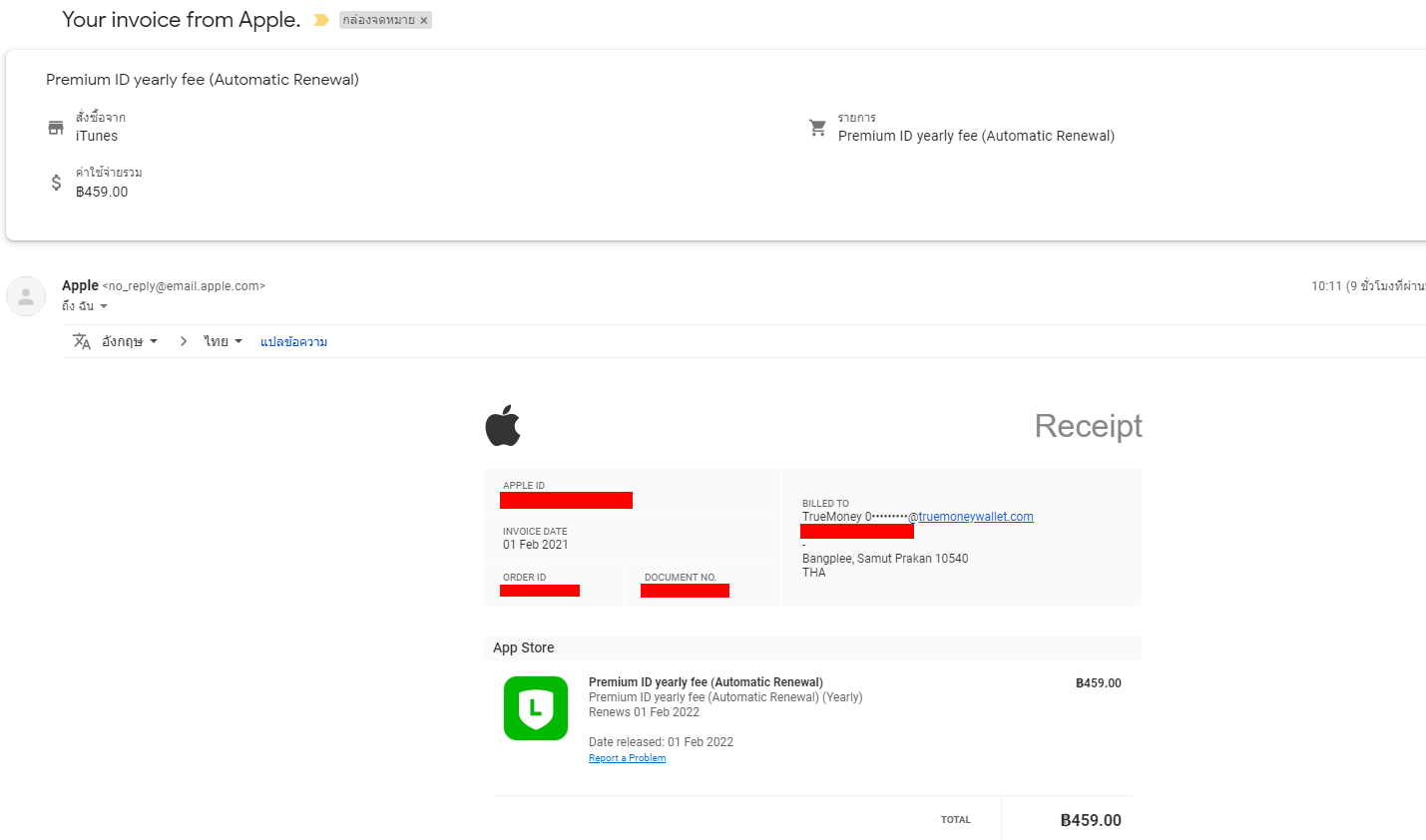Click the ฿459.00 total in summary card
The width and height of the screenshot is (1426, 840).
(102, 192)
